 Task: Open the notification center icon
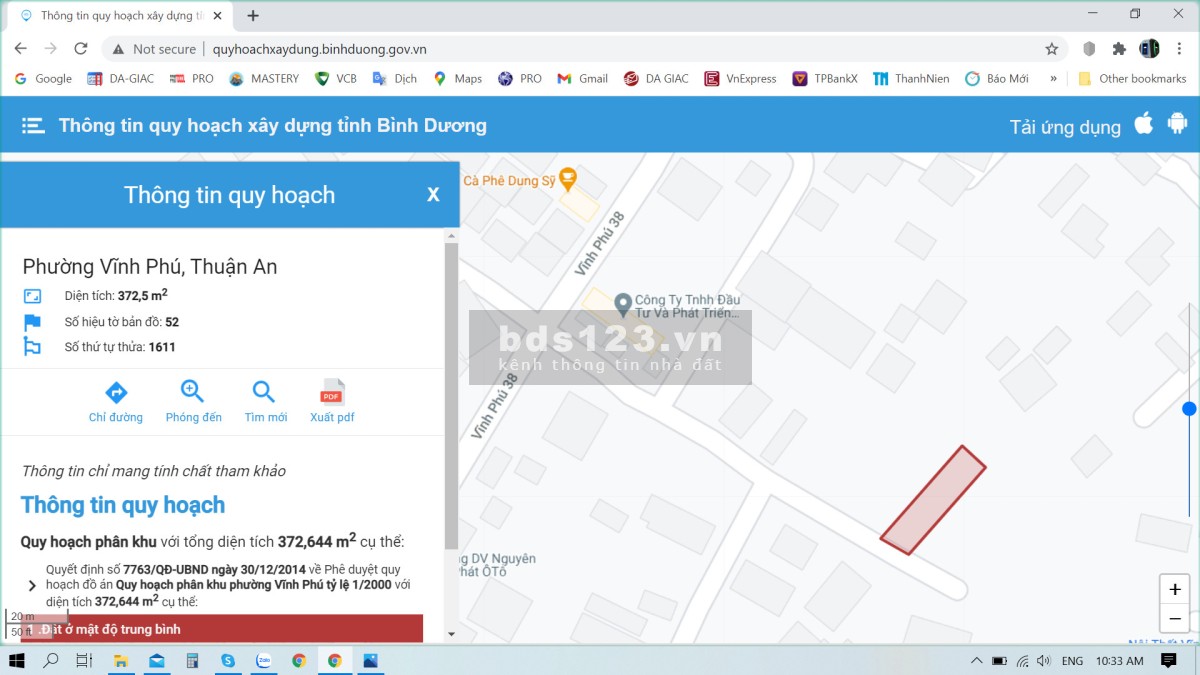pyautogui.click(x=1168, y=660)
